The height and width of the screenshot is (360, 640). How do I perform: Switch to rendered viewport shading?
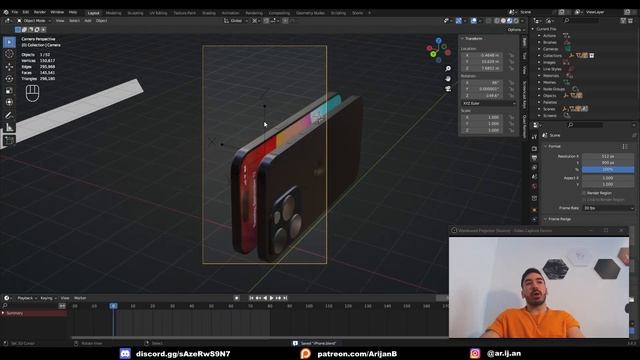[516, 20]
